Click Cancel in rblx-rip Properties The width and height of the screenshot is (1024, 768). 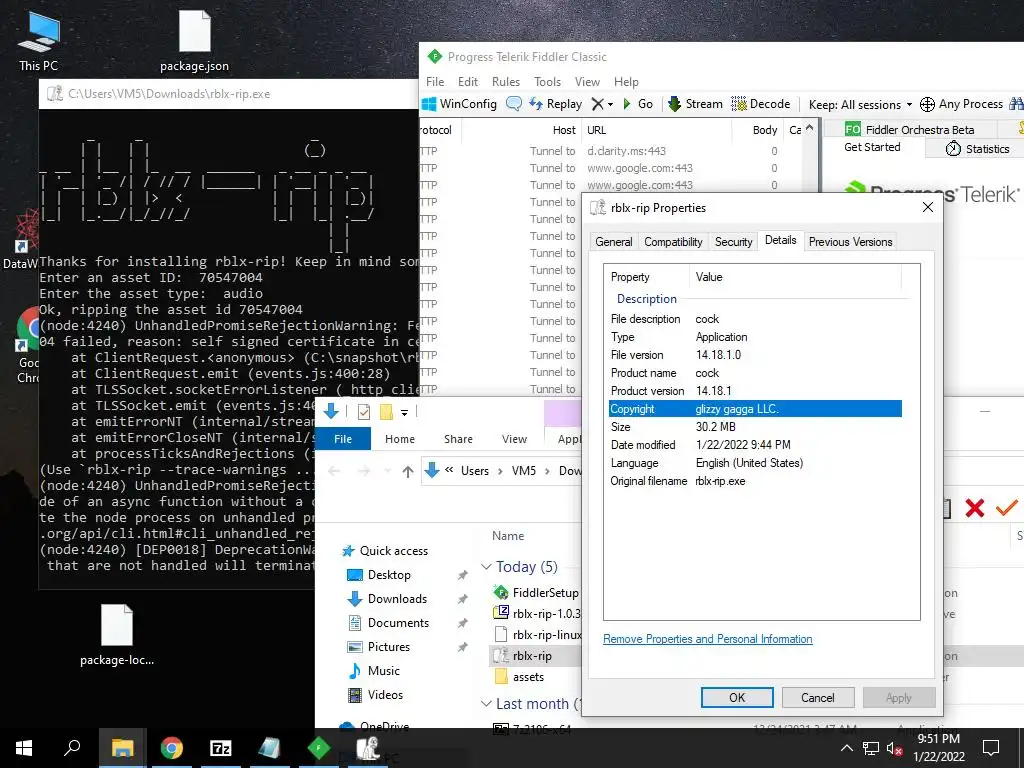pyautogui.click(x=818, y=697)
